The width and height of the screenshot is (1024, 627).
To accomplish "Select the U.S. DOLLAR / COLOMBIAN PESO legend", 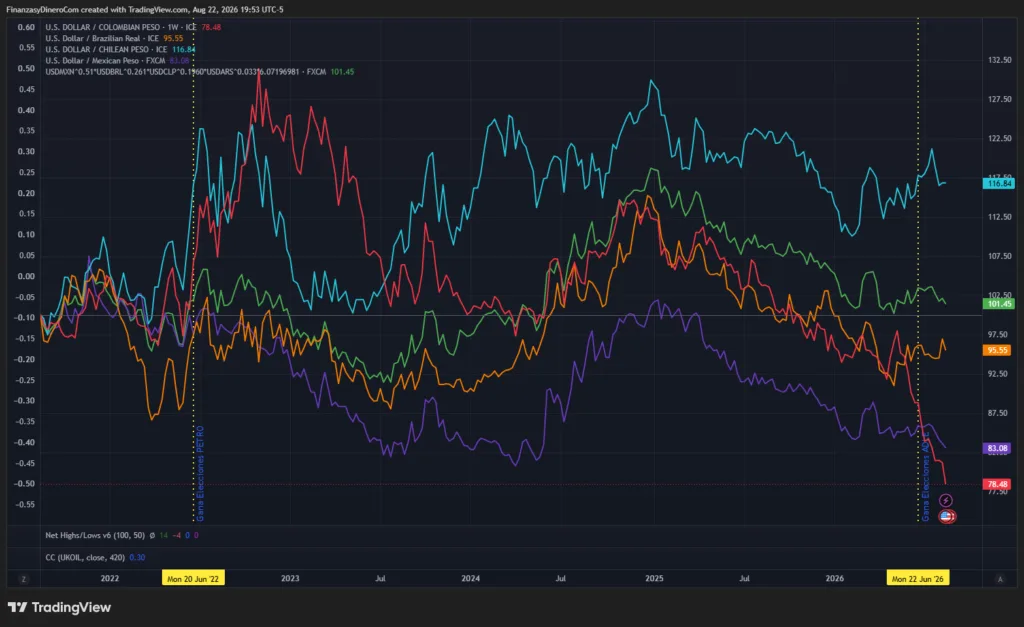I will coord(121,27).
